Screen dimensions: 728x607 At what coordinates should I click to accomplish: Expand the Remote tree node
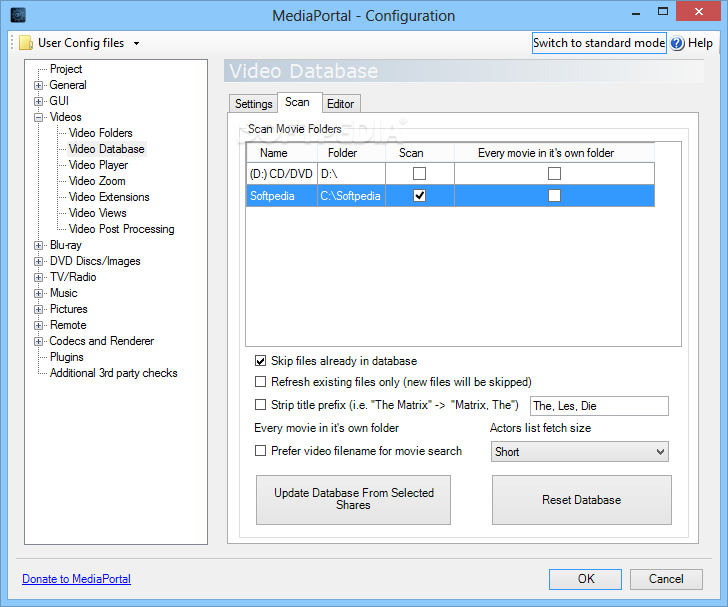coord(39,325)
